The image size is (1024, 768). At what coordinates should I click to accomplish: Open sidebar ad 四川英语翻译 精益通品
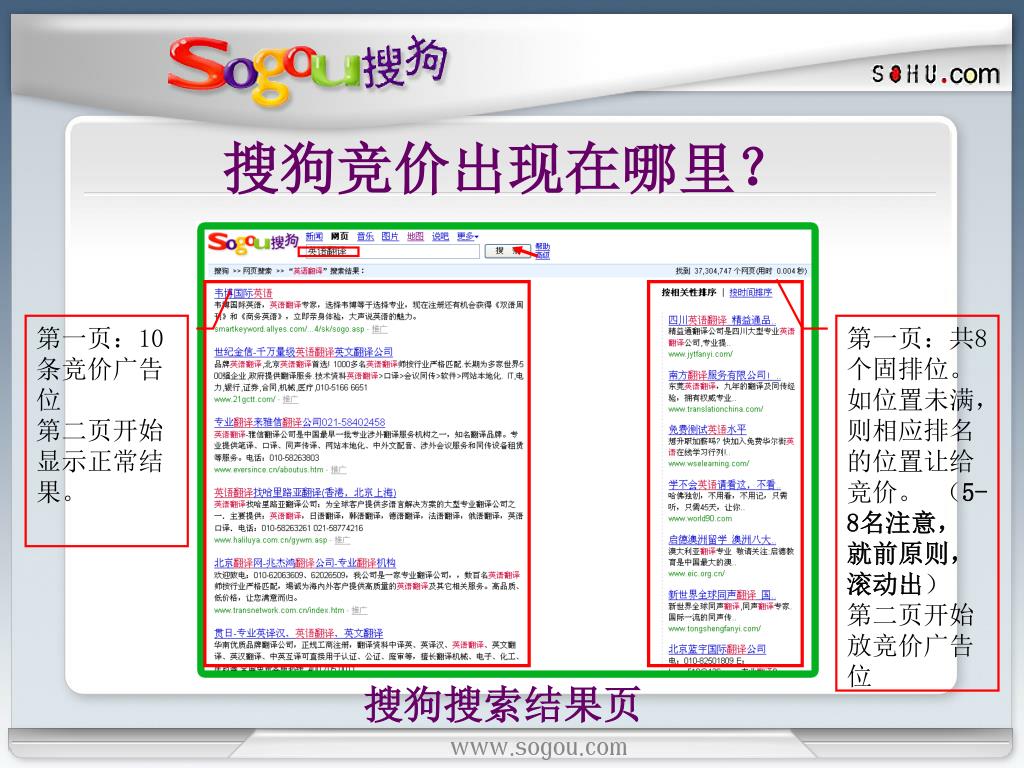tap(722, 321)
